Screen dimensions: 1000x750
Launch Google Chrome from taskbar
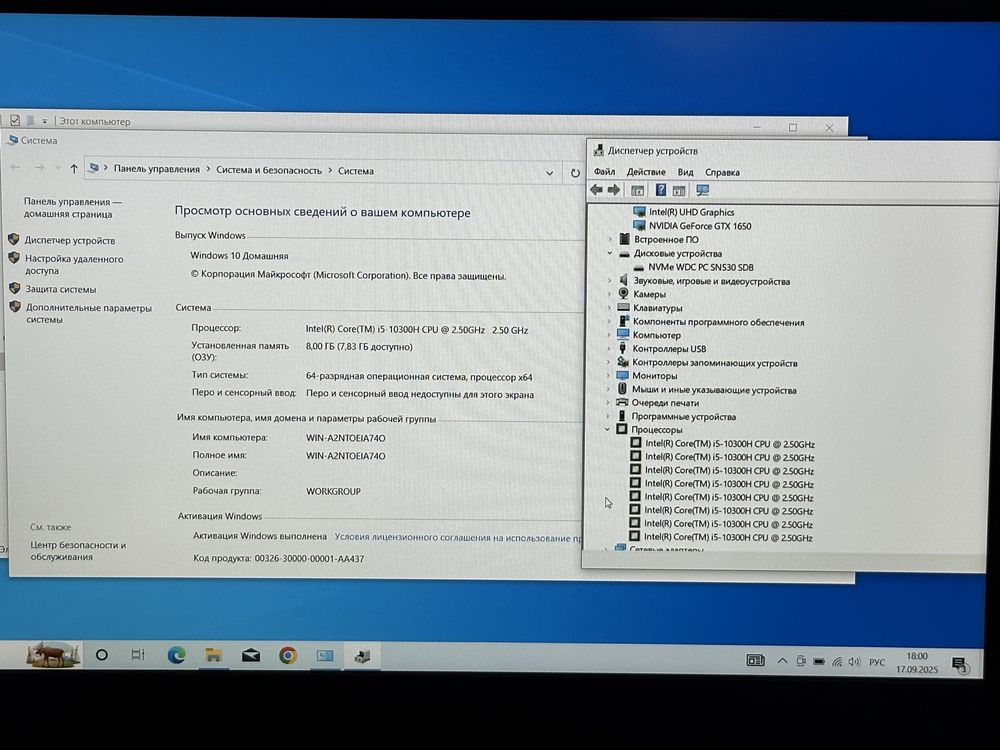click(x=288, y=656)
